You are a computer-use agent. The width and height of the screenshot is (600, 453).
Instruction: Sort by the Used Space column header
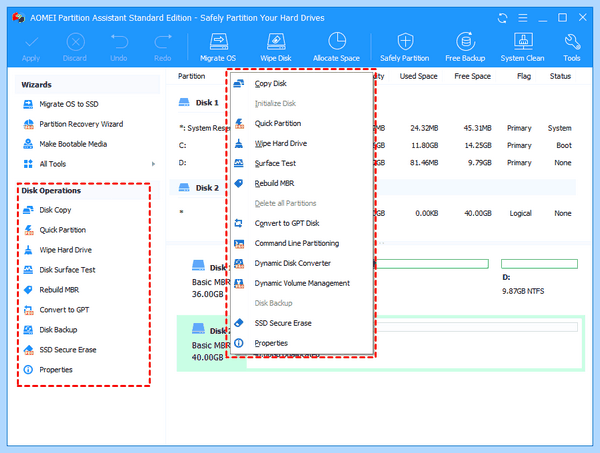tap(418, 76)
